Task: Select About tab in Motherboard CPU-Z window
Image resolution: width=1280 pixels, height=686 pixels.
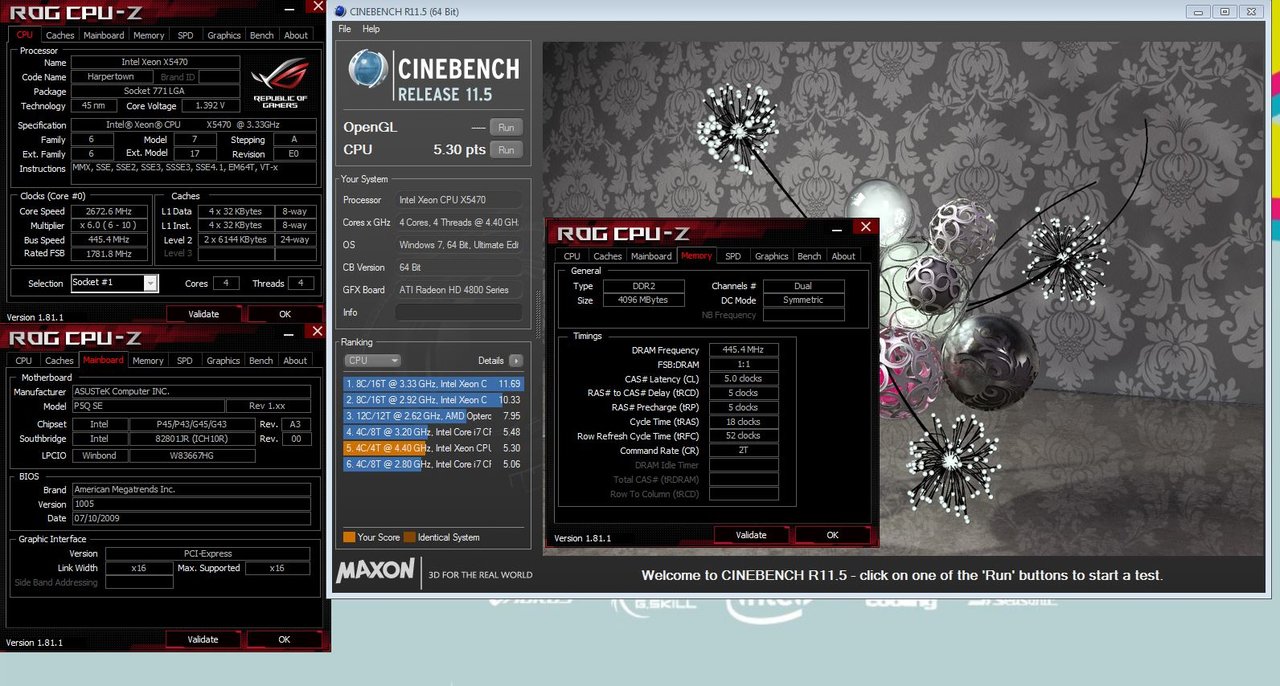Action: click(x=295, y=360)
